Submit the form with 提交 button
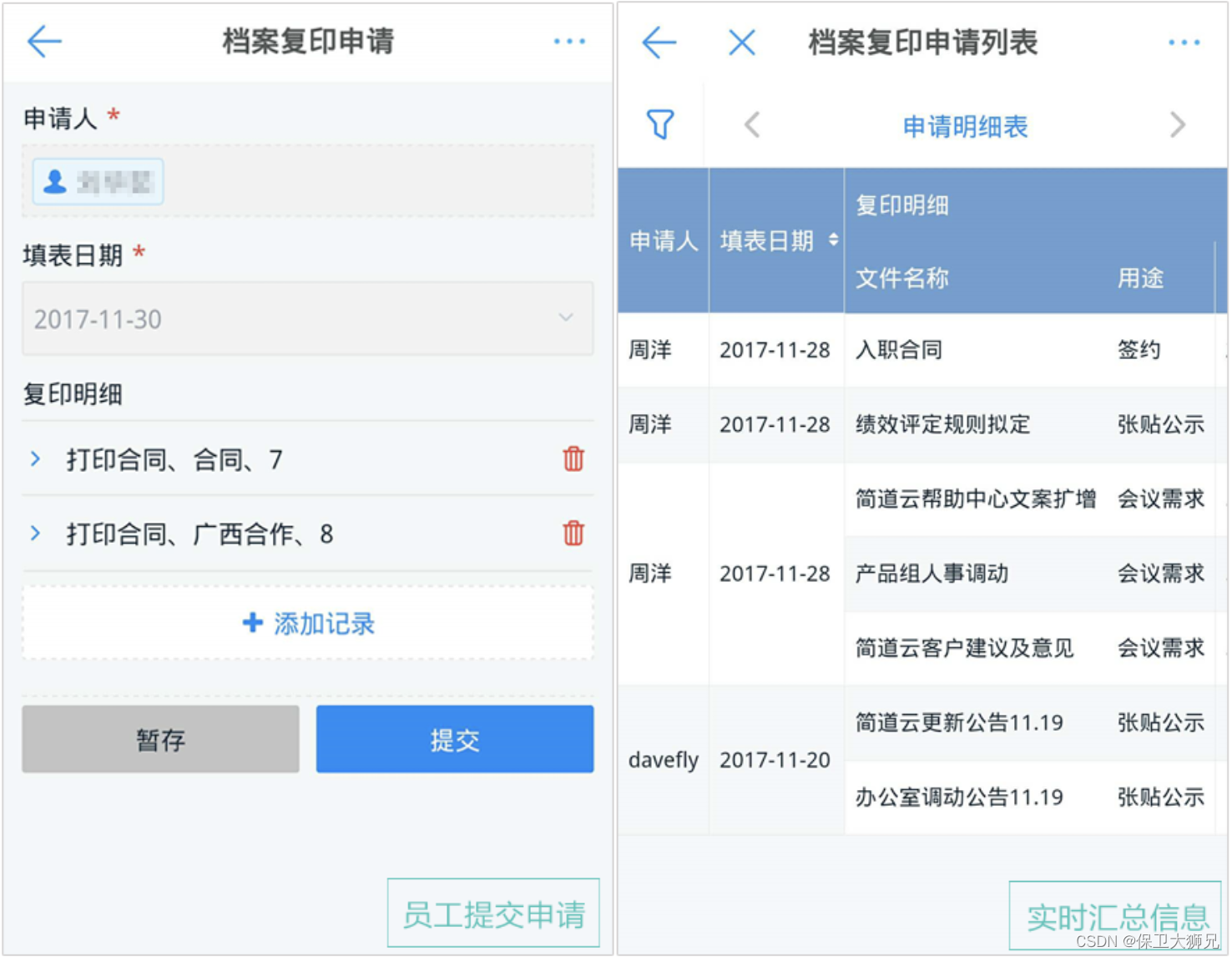This screenshot has width=1232, height=957. tap(455, 739)
